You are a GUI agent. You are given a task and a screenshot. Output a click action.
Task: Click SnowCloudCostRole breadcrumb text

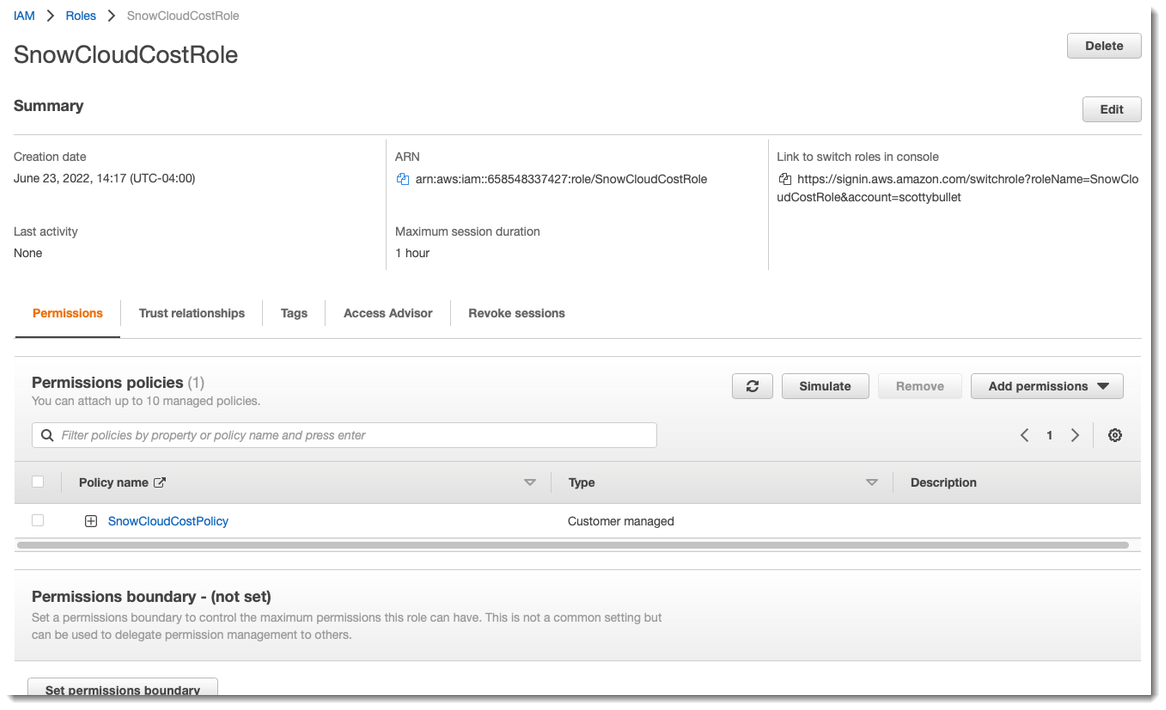[183, 16]
